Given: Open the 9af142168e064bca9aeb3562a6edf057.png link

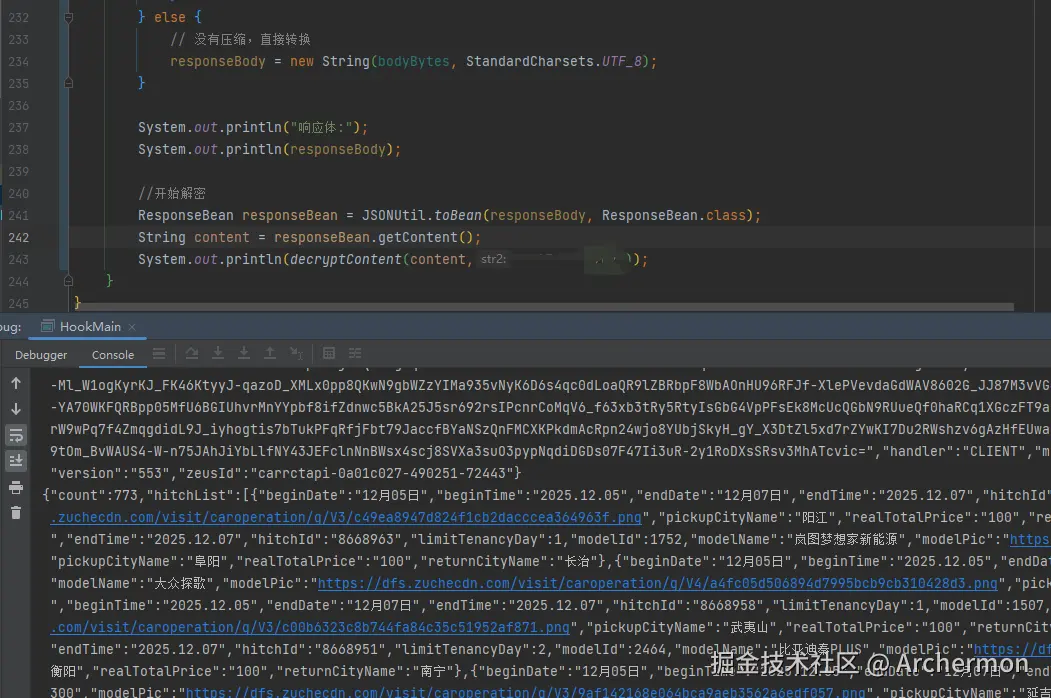Looking at the screenshot, I should coord(526,691).
